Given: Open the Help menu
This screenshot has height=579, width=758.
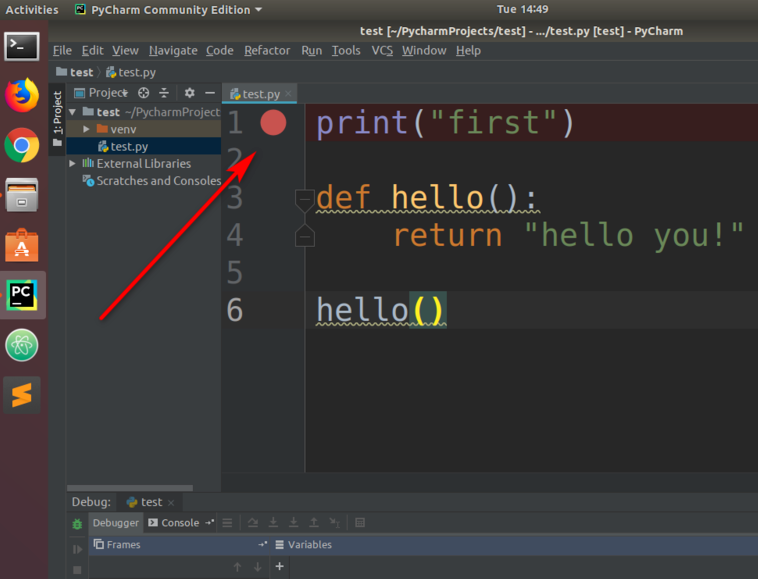Looking at the screenshot, I should point(468,51).
